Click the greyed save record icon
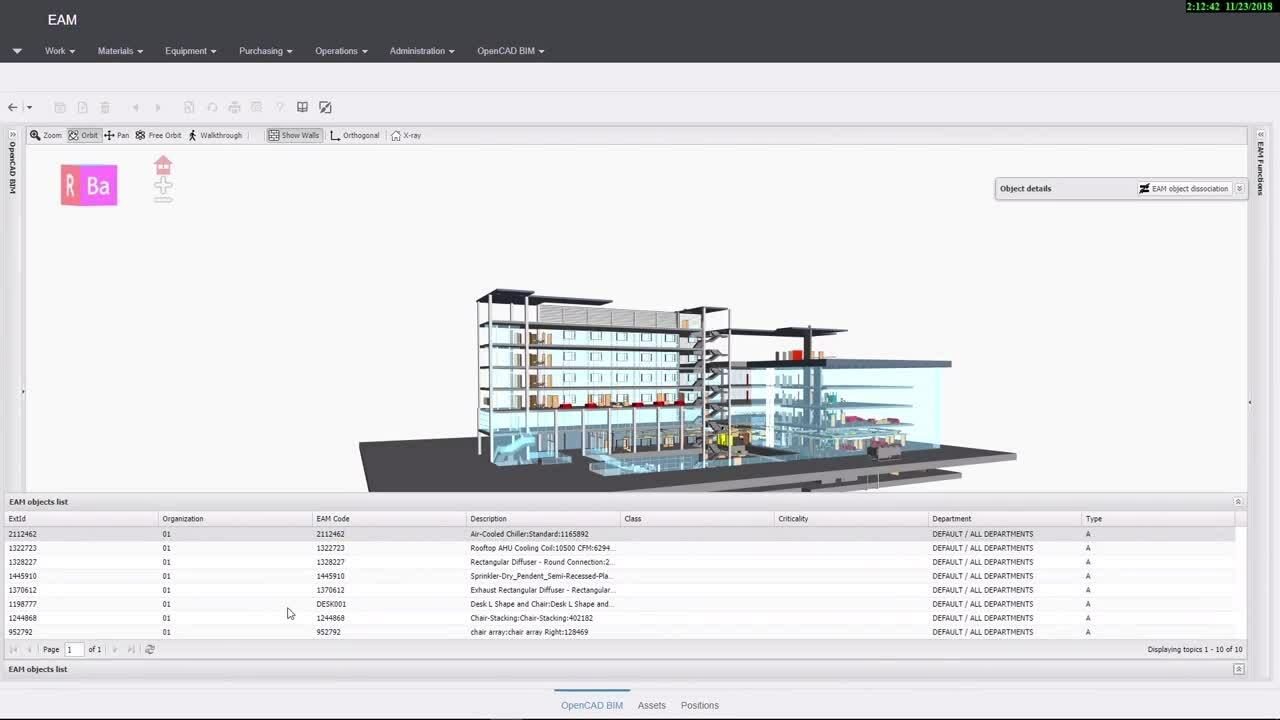The height and width of the screenshot is (720, 1280). click(60, 107)
